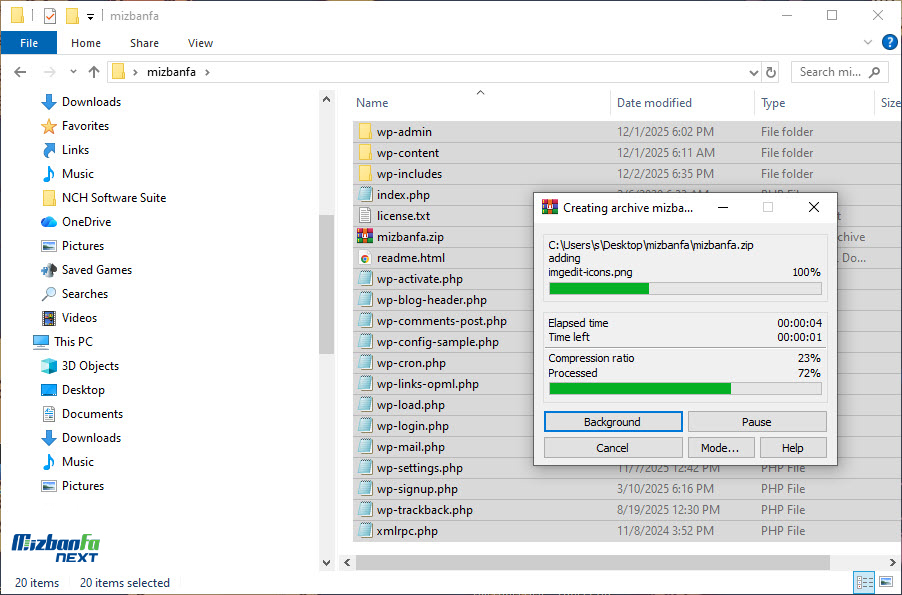Click the mizbanfa.zip WinRAR archive icon

click(x=365, y=237)
